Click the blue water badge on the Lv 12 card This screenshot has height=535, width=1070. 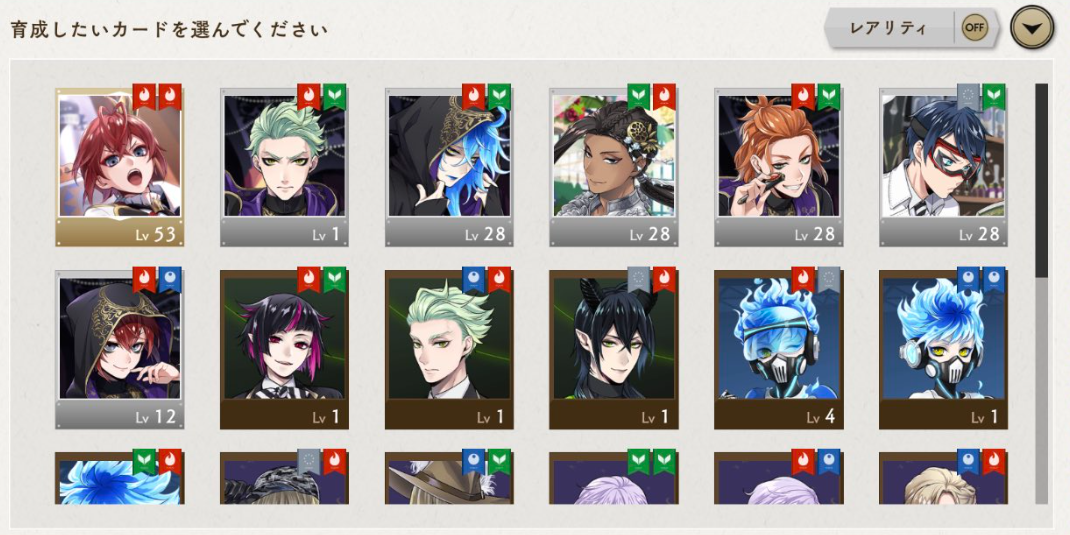tap(170, 279)
